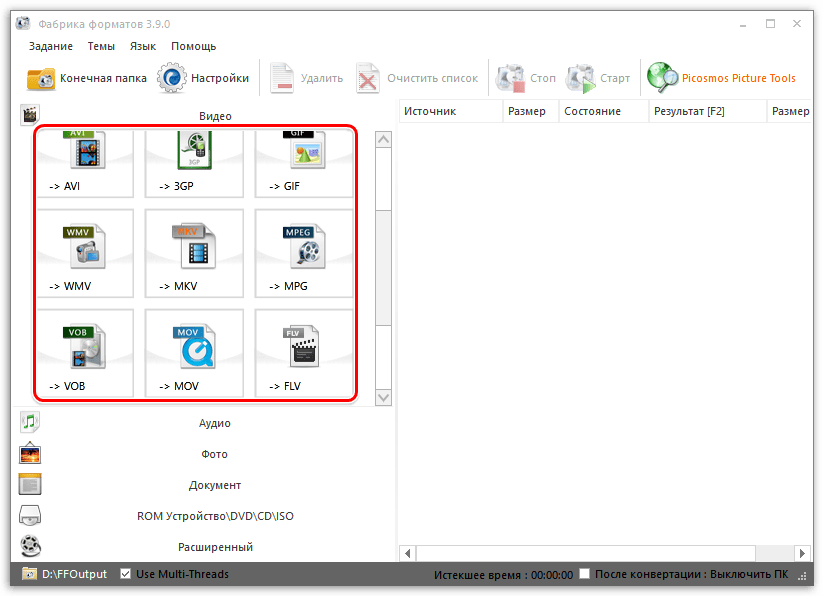Click the Удалить label
This screenshot has height=596, width=824.
322,79
